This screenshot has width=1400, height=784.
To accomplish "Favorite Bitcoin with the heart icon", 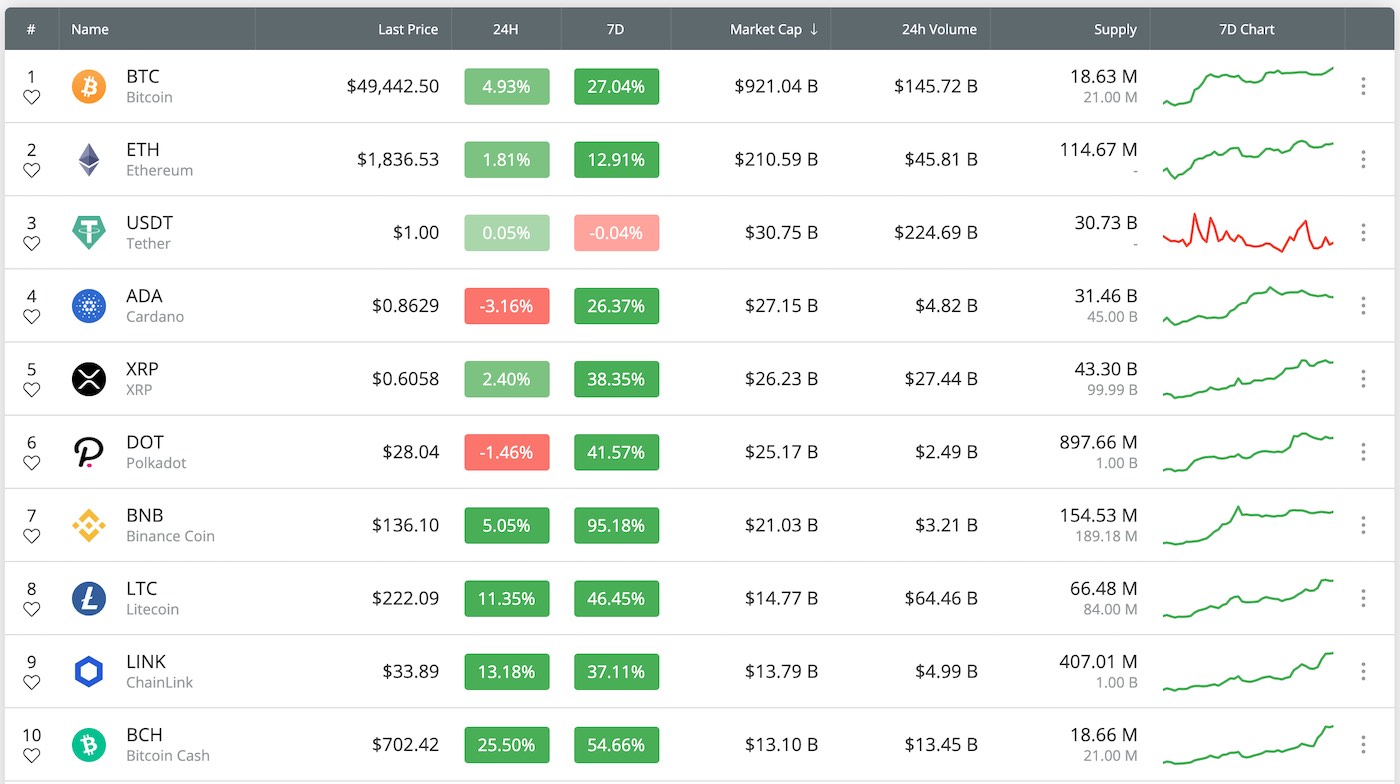I will 32,98.
